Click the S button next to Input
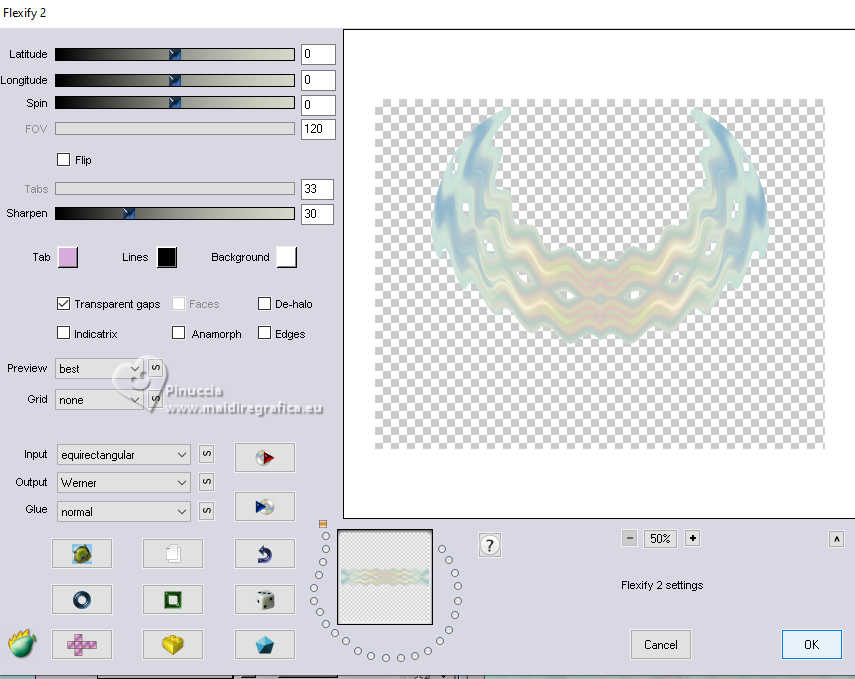The height and width of the screenshot is (679, 855). (207, 454)
